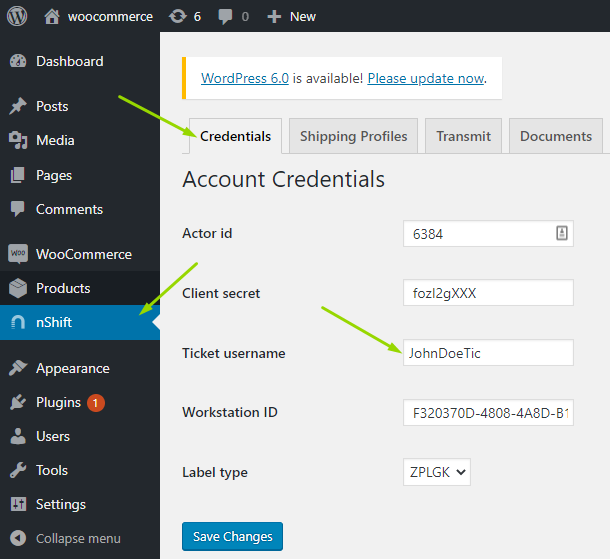Click the Please update now link
This screenshot has height=559, width=610.
tap(426, 78)
